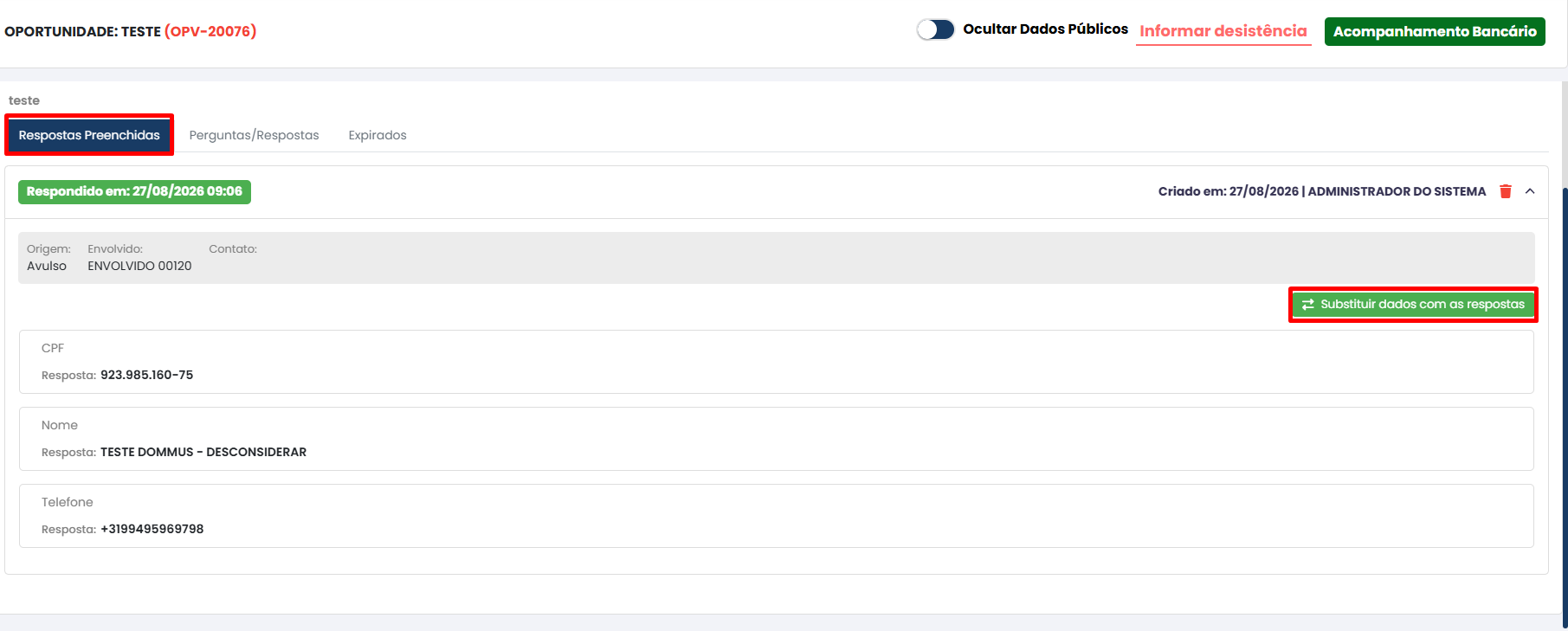Click Substituir dados com as respostas
Image resolution: width=1568 pixels, height=631 pixels.
click(x=1413, y=305)
